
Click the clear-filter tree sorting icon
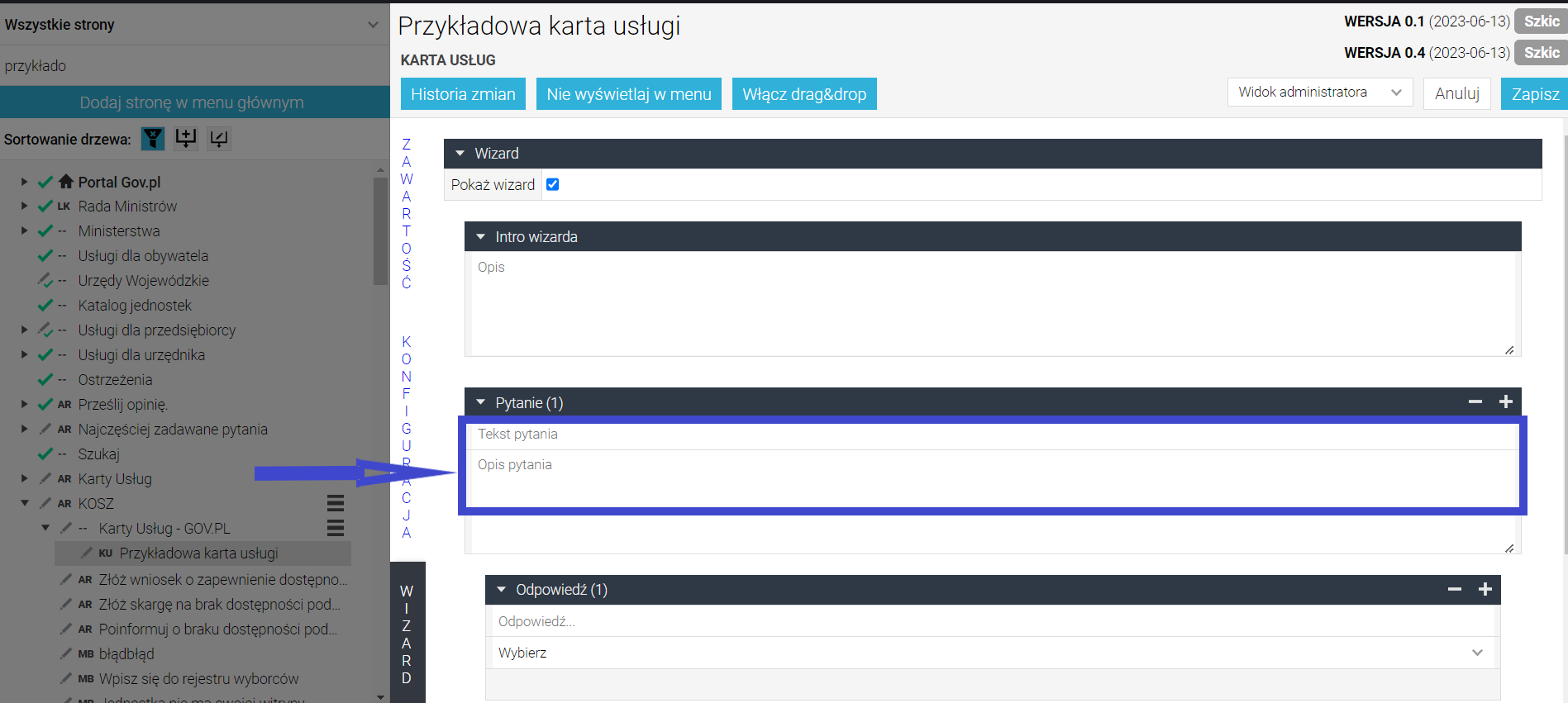pos(153,139)
